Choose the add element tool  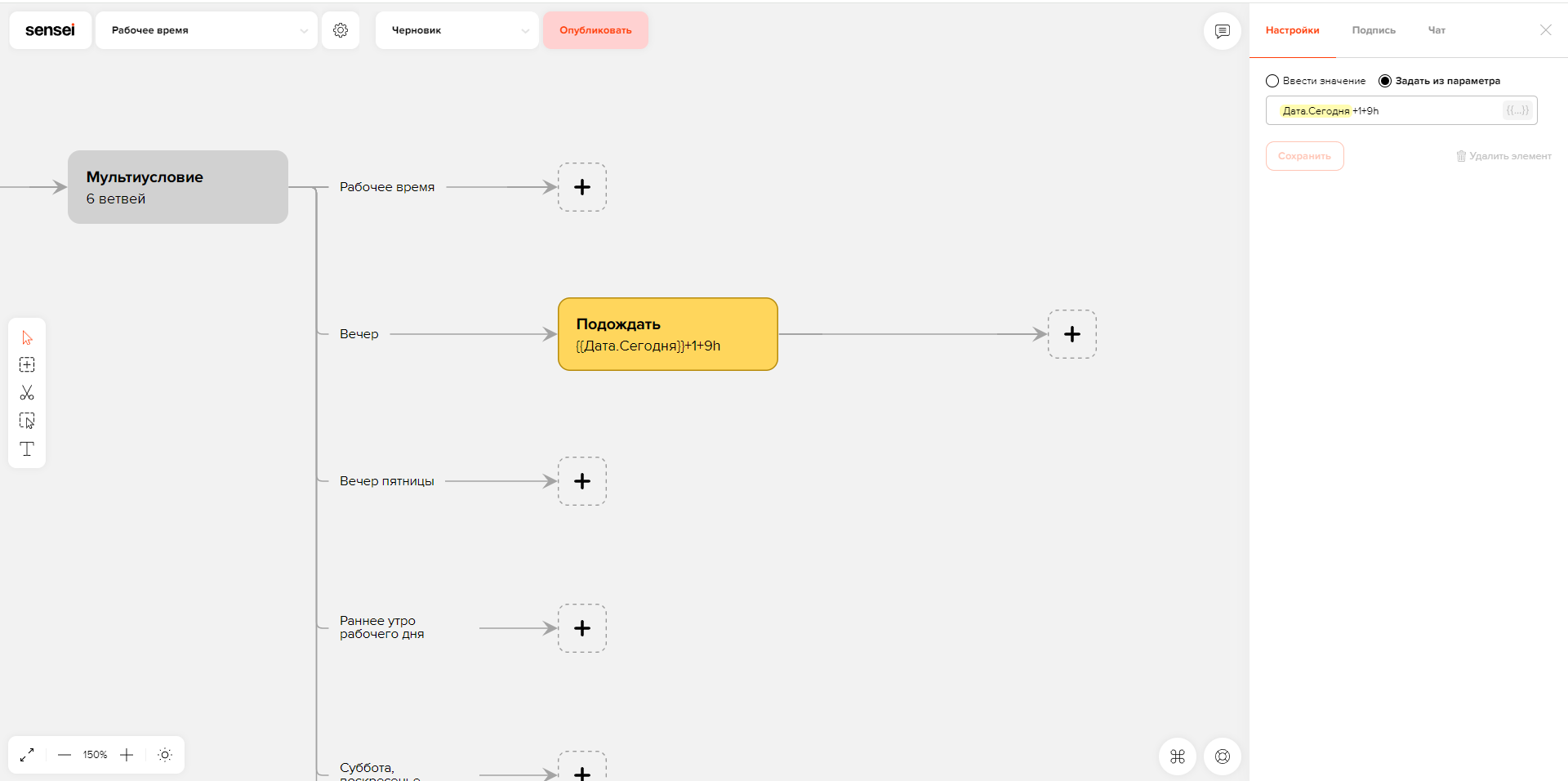click(27, 365)
